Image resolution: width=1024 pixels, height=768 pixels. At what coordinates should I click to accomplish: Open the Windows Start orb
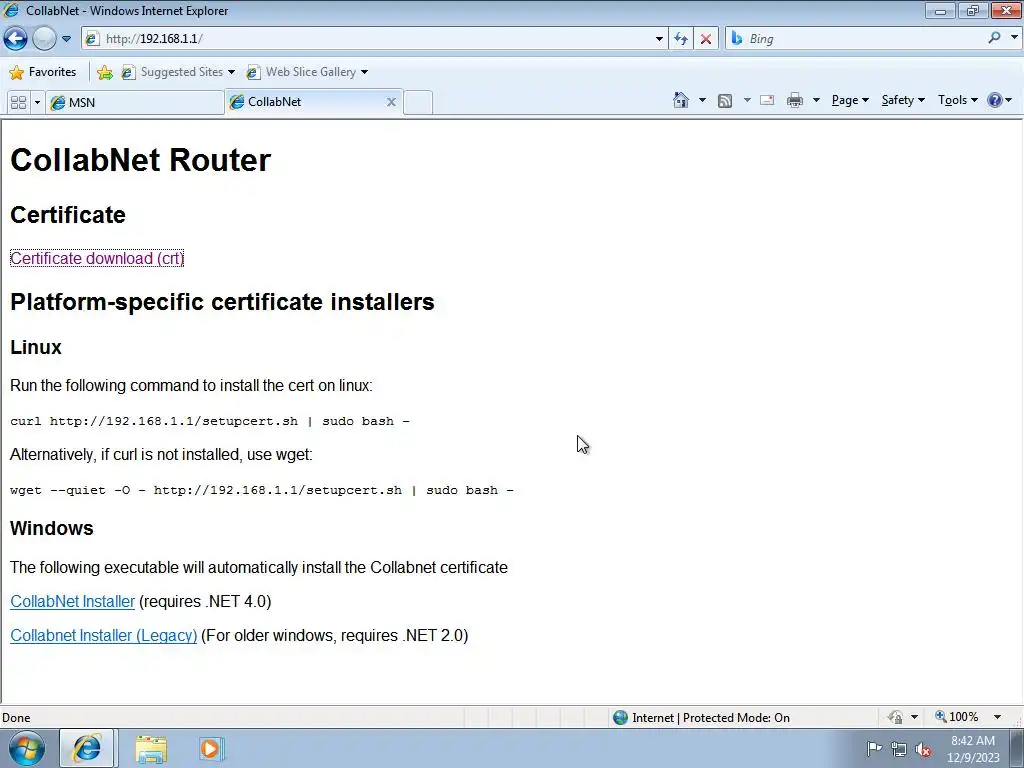[x=27, y=748]
